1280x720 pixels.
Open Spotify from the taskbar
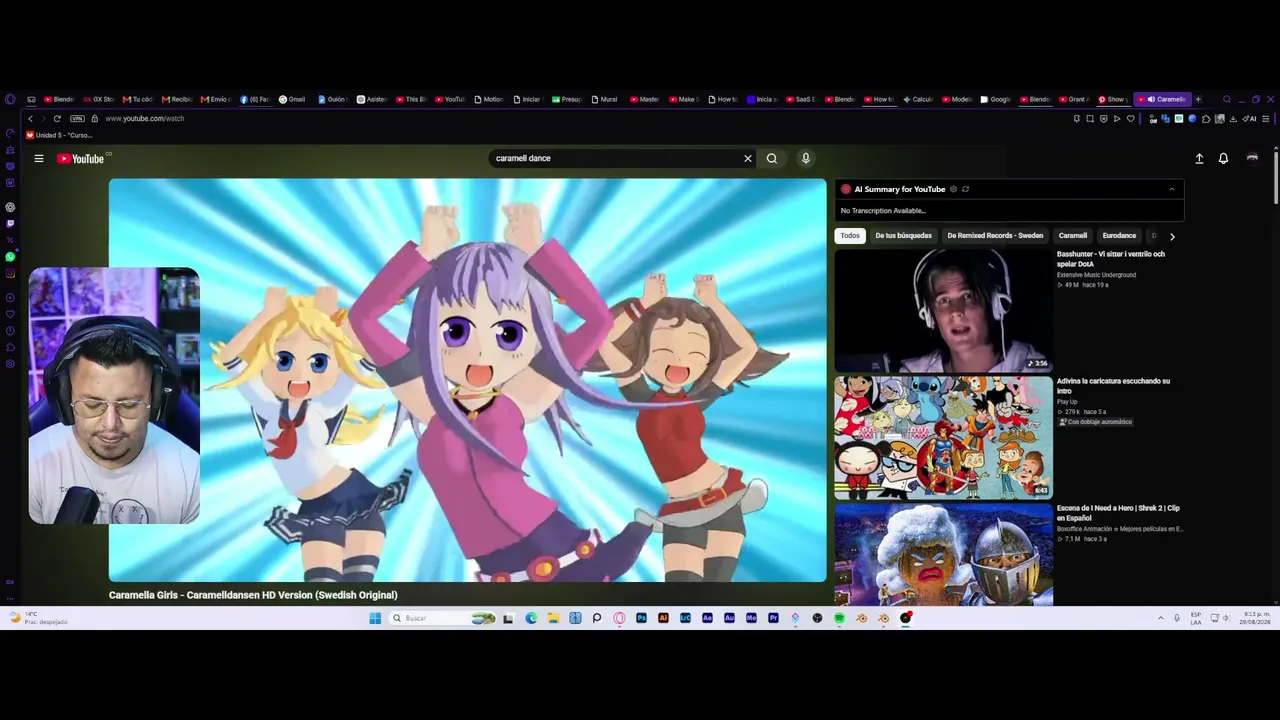point(839,618)
